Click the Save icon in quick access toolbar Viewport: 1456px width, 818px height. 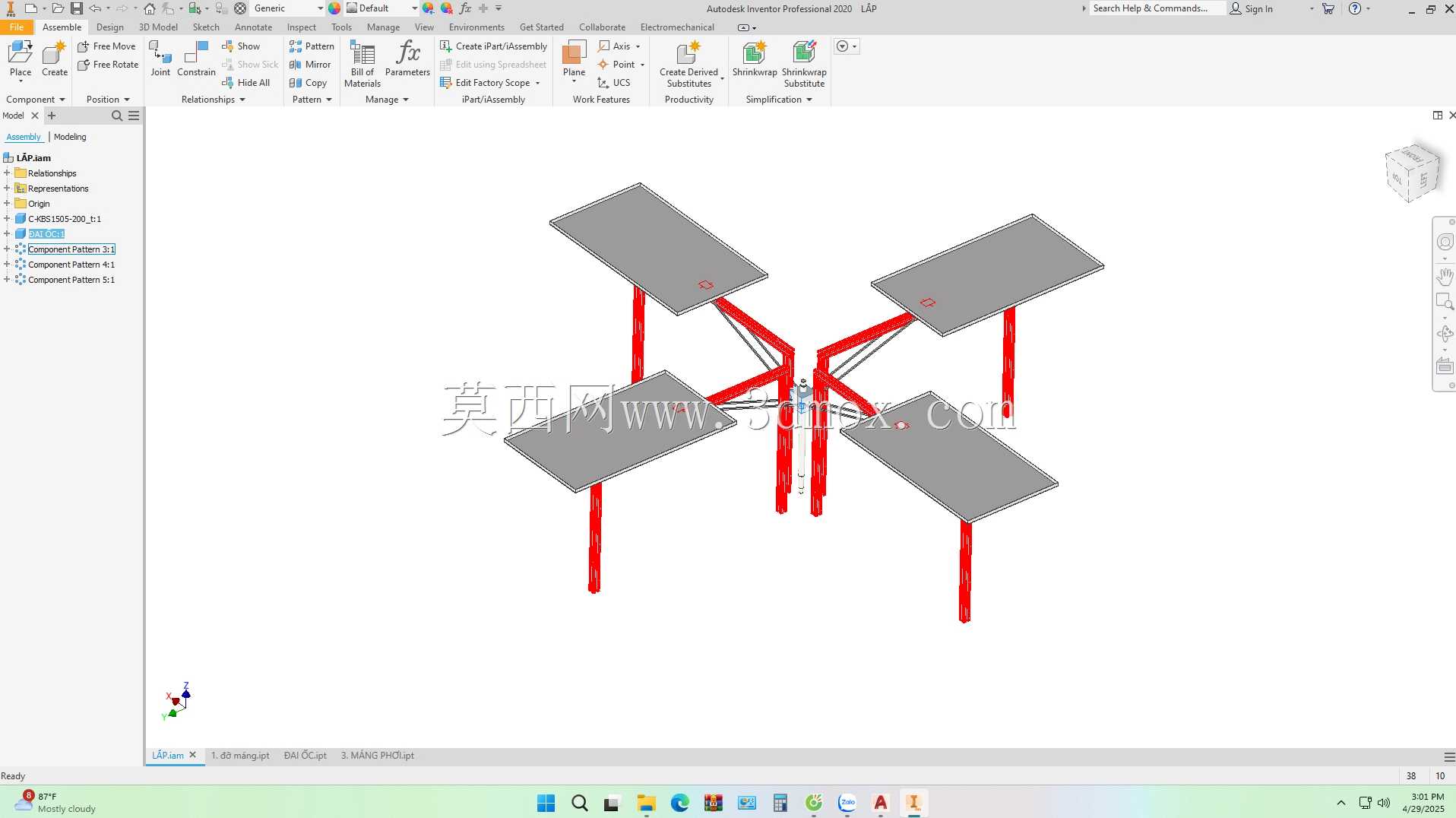click(77, 8)
